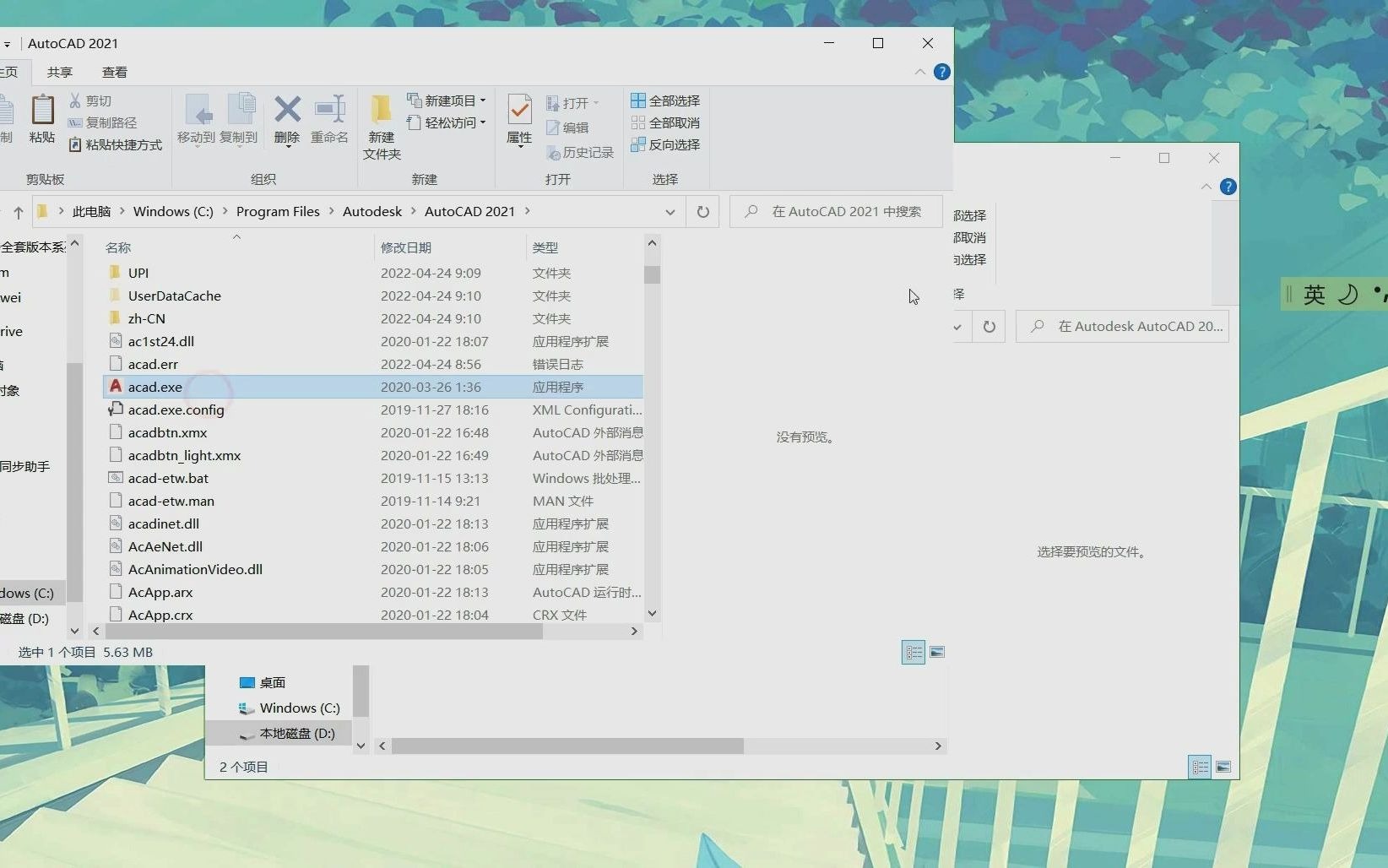Image resolution: width=1388 pixels, height=868 pixels.
Task: Select the acad.exe file
Action: [x=373, y=387]
